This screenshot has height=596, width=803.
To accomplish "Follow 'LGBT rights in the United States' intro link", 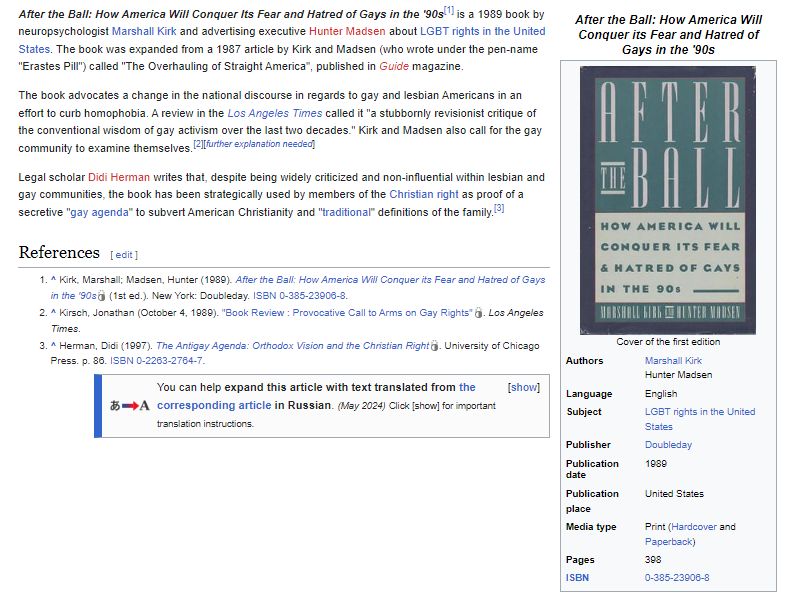I will [x=482, y=31].
